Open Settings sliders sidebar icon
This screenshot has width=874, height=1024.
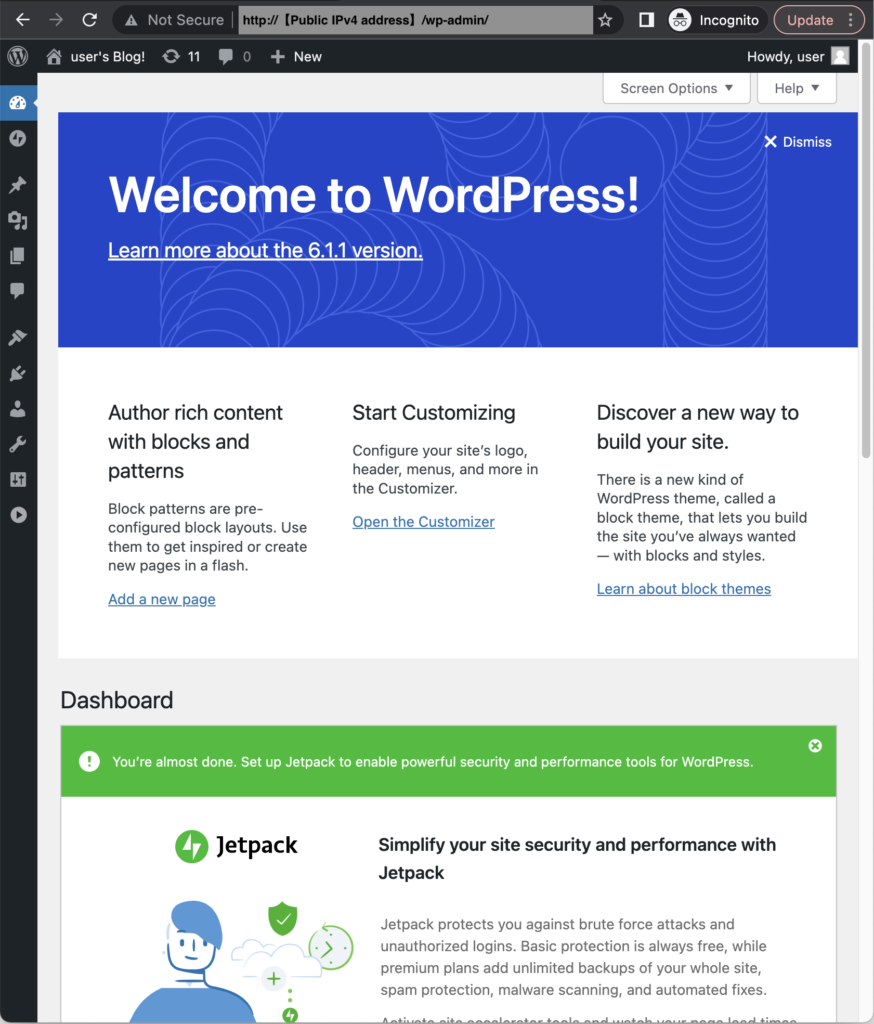click(x=18, y=479)
